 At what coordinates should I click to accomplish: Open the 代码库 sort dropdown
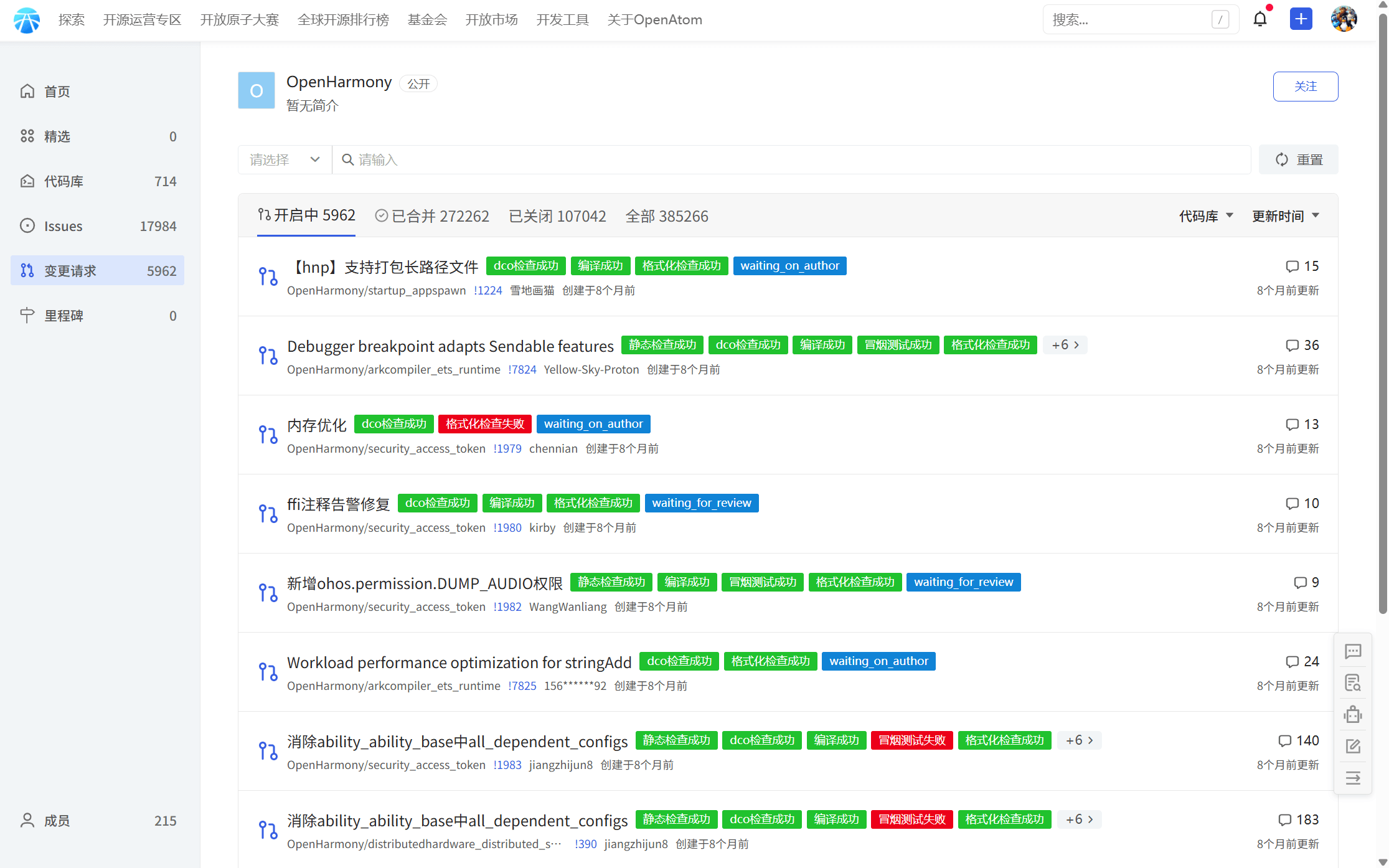tap(1206, 216)
